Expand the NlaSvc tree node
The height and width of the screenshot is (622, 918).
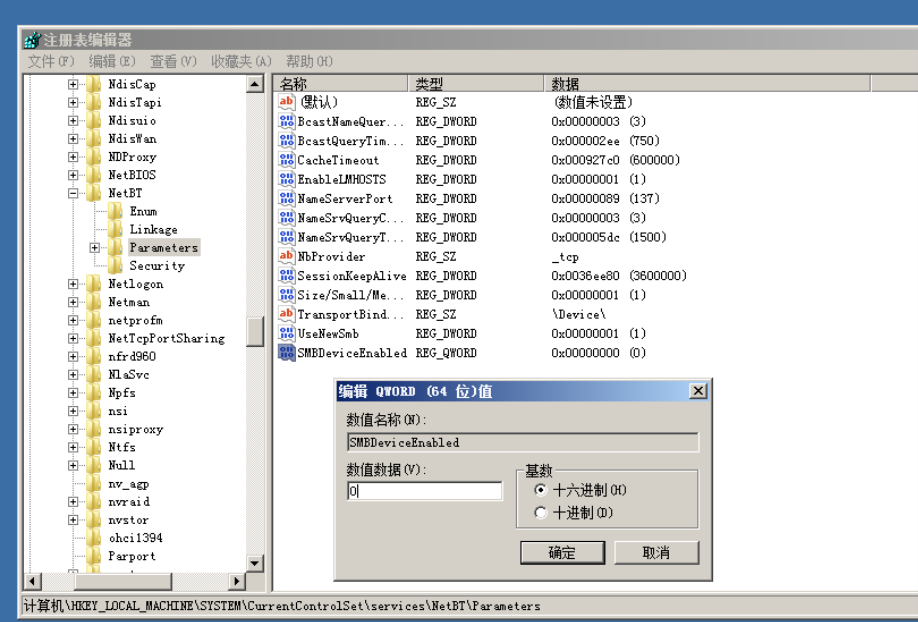(x=73, y=375)
